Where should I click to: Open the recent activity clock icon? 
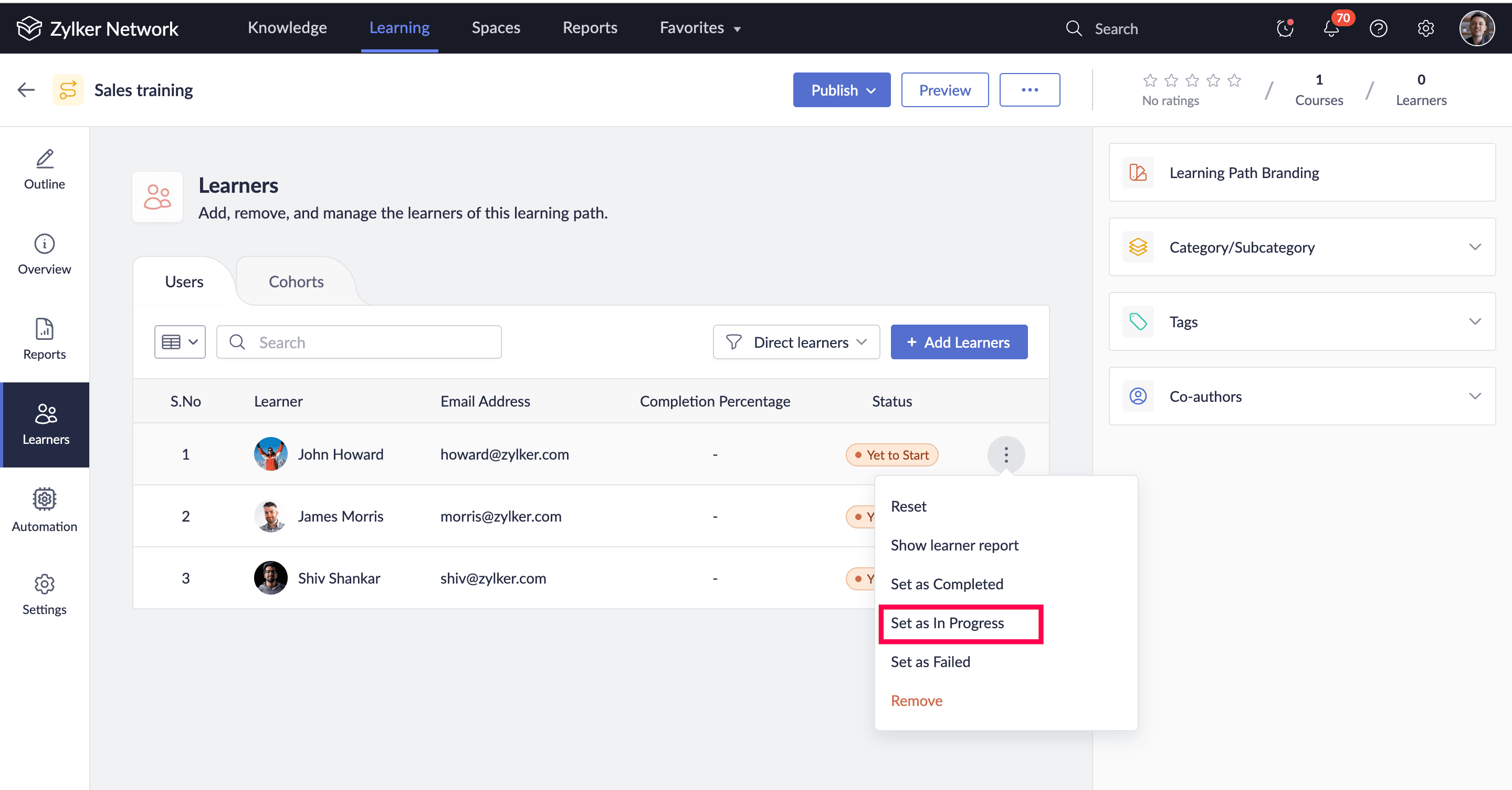coord(1284,29)
